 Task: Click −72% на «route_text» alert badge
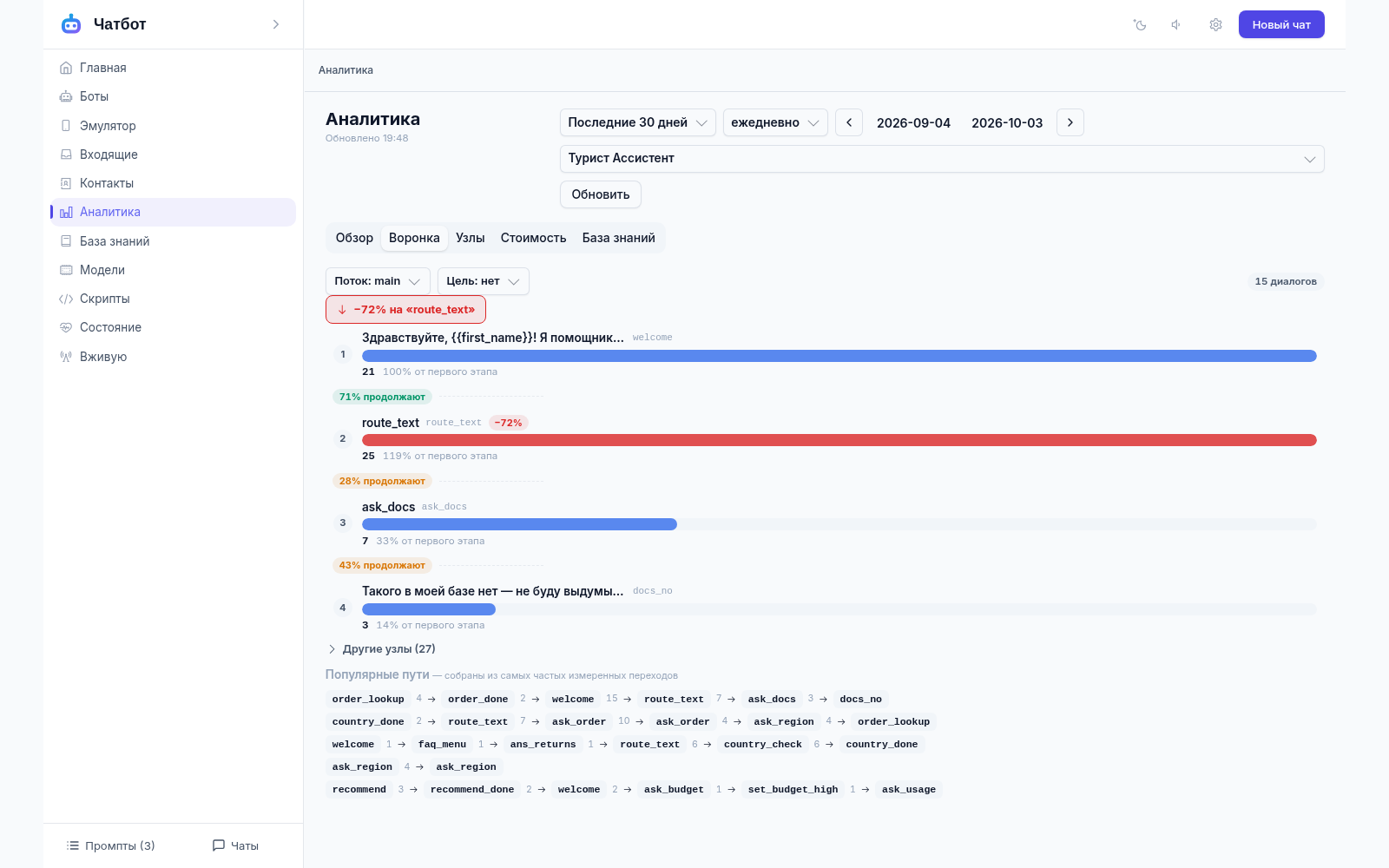point(405,309)
